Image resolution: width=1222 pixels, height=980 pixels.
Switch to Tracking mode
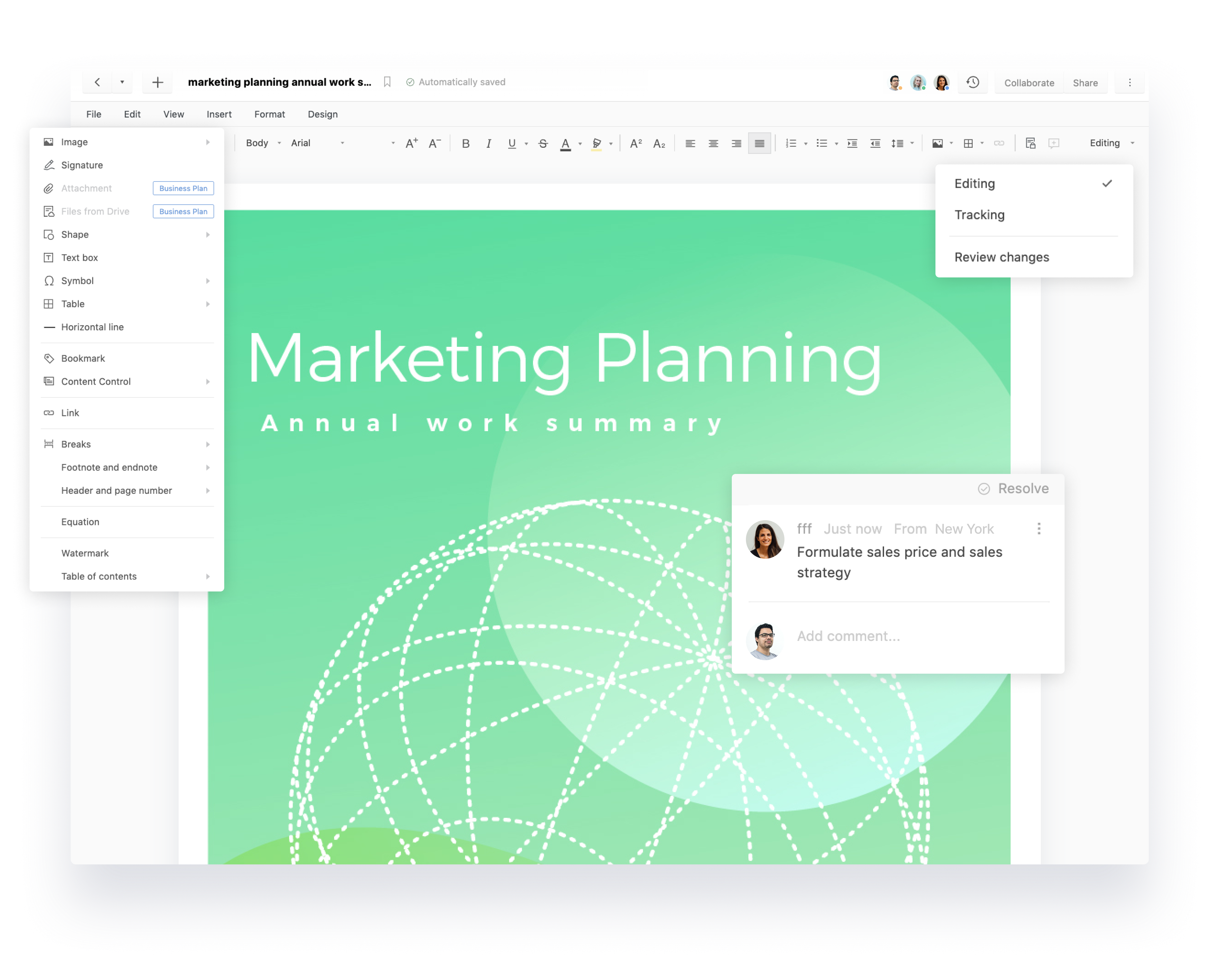(x=979, y=215)
